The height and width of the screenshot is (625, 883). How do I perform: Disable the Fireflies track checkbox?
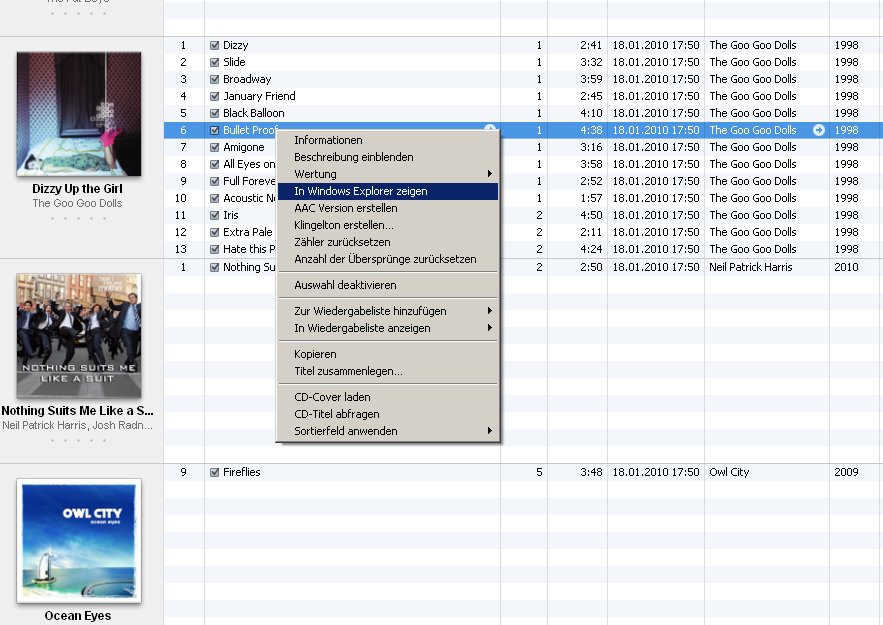tap(215, 472)
